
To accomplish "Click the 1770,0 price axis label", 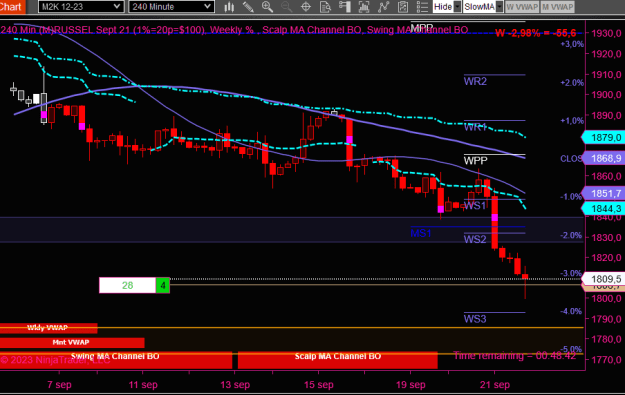I will 606,360.
